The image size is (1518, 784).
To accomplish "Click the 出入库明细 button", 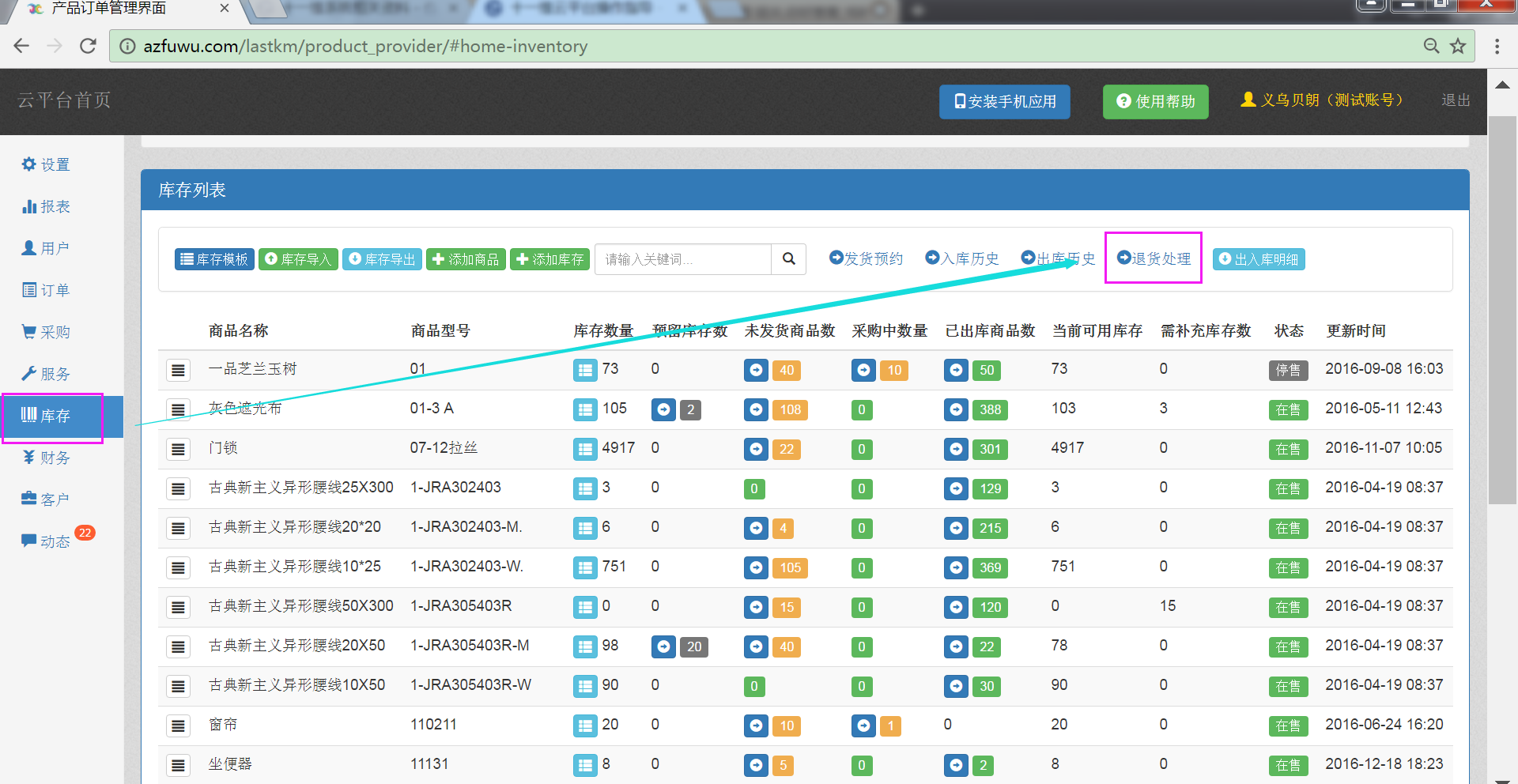I will tap(1259, 259).
